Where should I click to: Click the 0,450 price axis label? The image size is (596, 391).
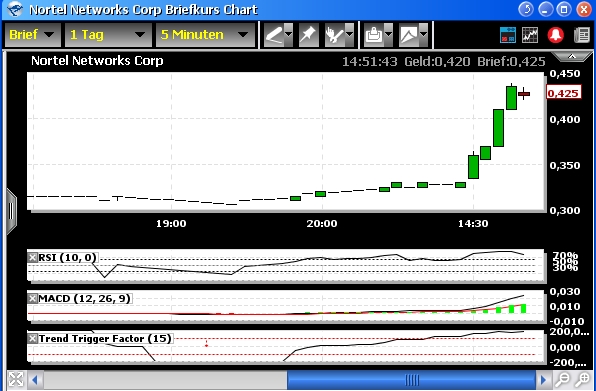[x=565, y=74]
